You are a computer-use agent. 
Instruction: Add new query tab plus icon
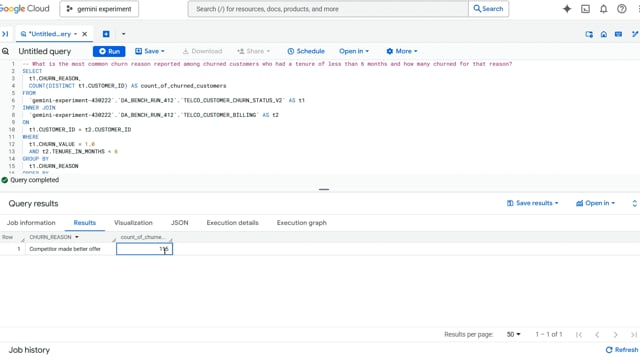[x=106, y=34]
